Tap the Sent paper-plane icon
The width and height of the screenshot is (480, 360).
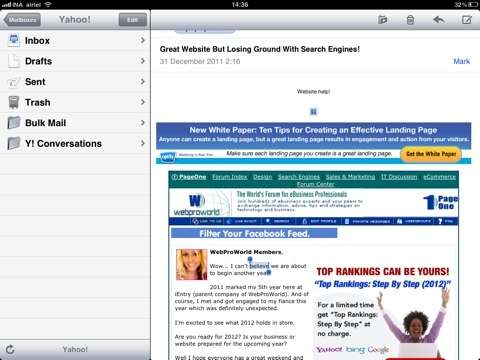tap(14, 82)
